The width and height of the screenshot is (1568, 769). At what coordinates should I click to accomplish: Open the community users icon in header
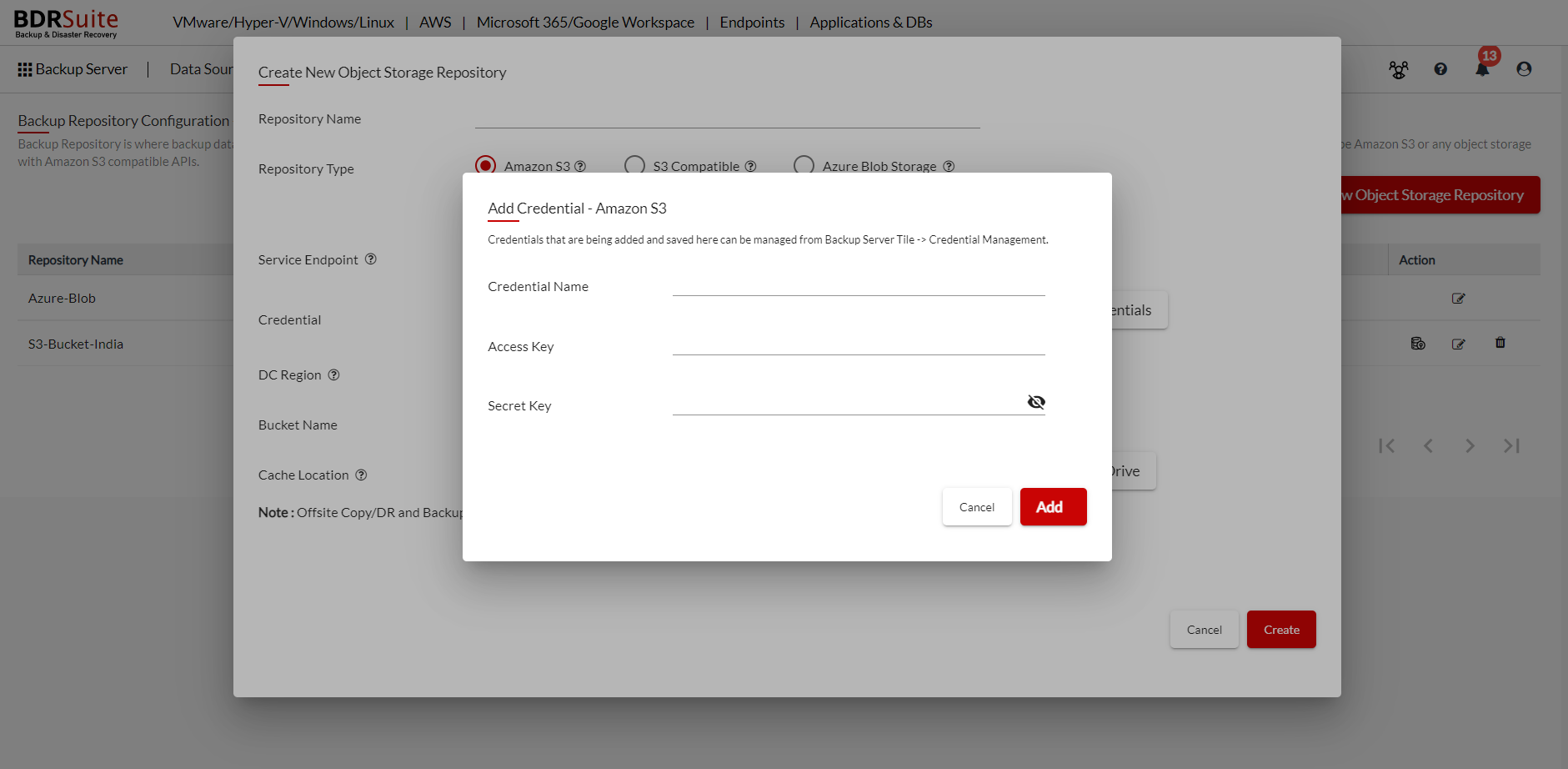1399,70
